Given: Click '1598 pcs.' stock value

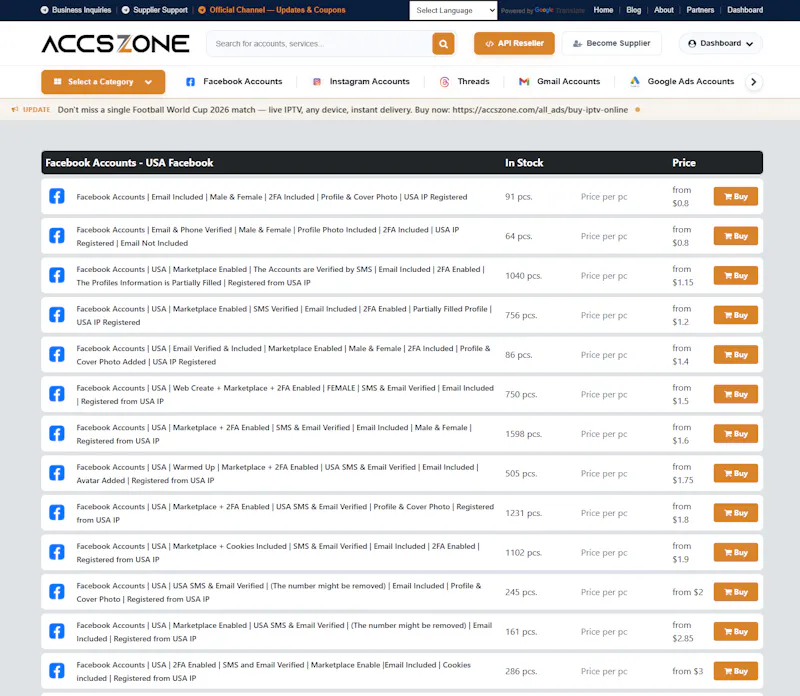Looking at the screenshot, I should tap(523, 434).
